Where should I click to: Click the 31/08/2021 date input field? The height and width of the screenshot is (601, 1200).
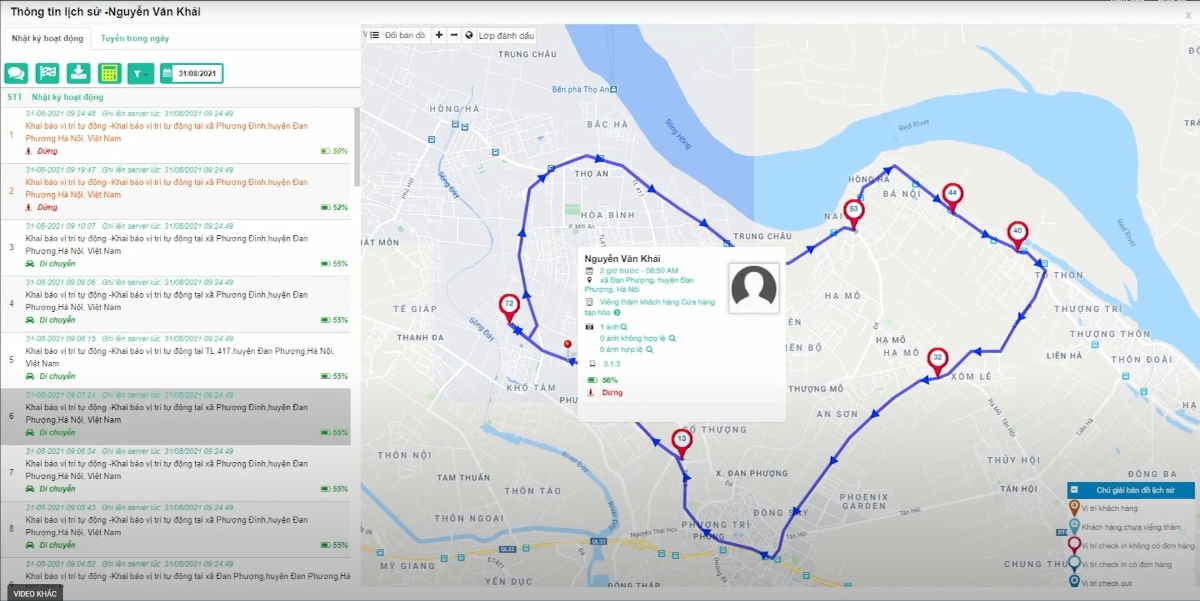(197, 73)
